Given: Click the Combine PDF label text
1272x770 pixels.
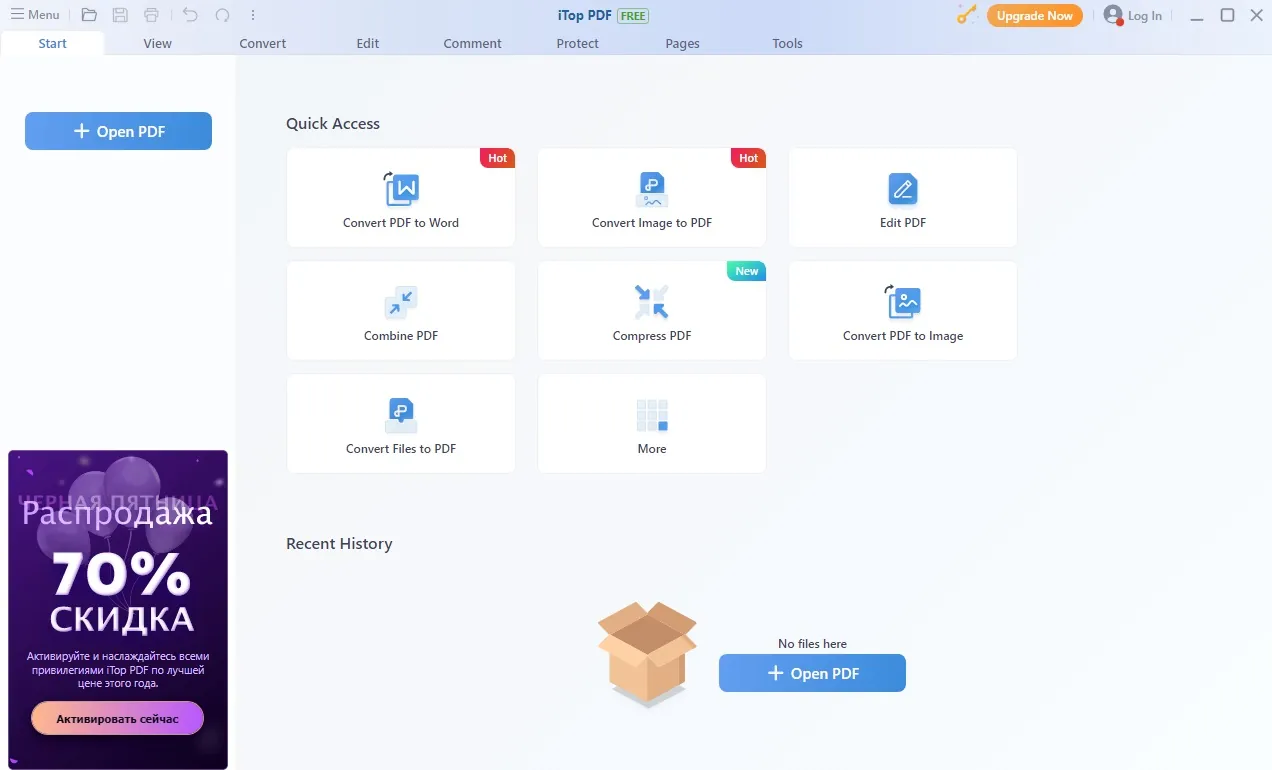Looking at the screenshot, I should [x=401, y=336].
